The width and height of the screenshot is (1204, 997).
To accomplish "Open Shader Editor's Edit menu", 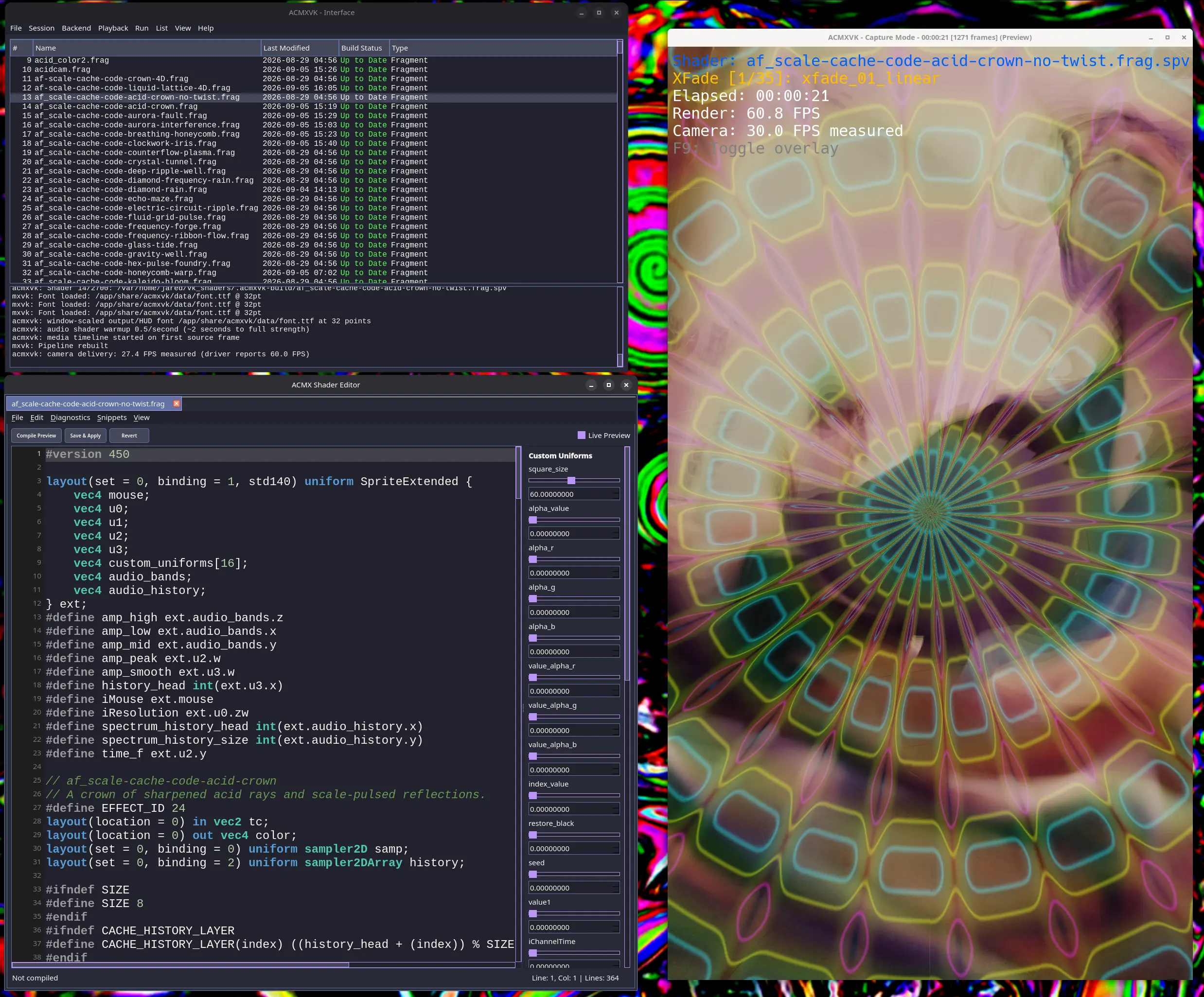I will pyautogui.click(x=36, y=418).
